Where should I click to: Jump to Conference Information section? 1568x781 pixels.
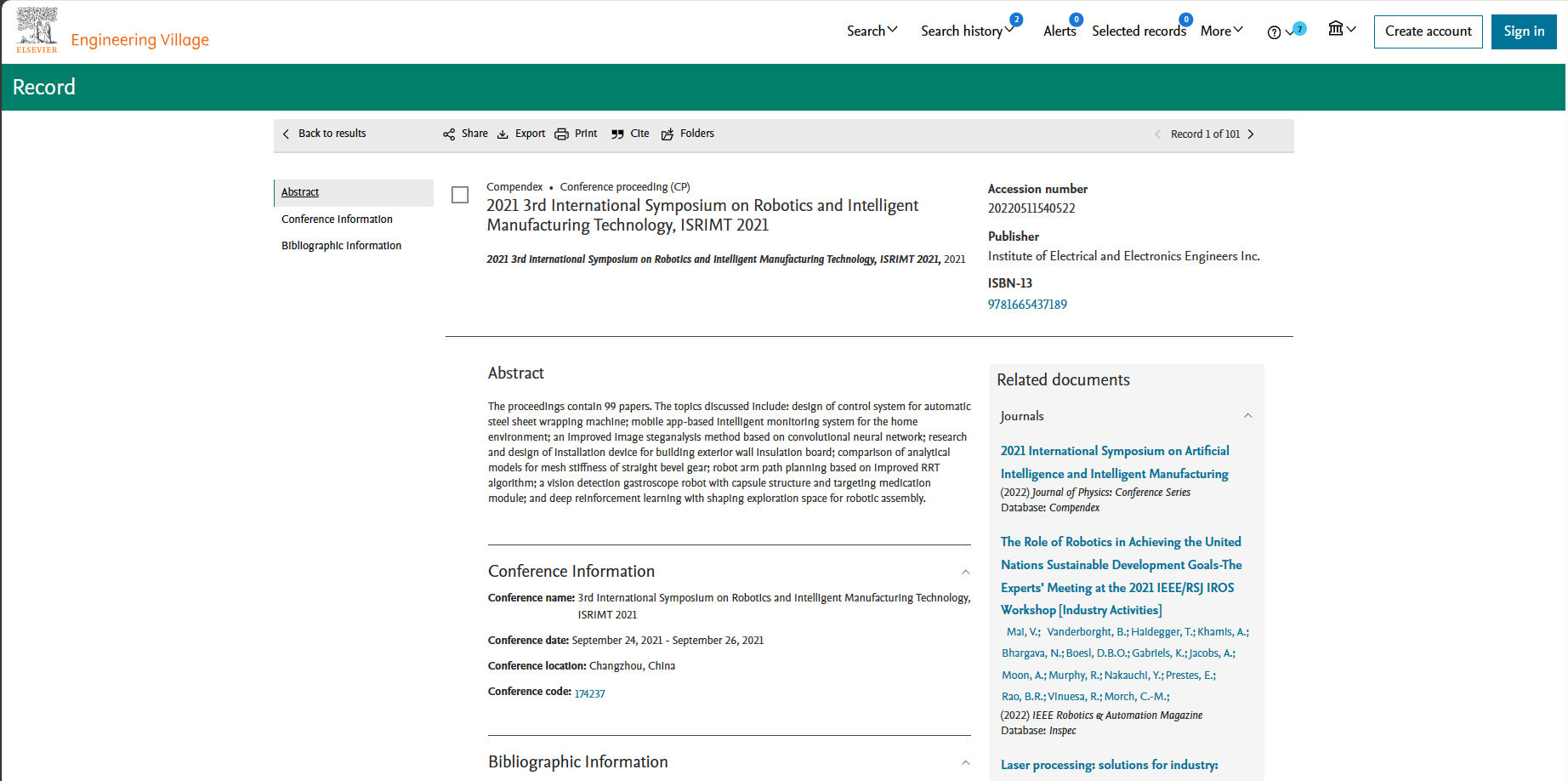coord(337,219)
